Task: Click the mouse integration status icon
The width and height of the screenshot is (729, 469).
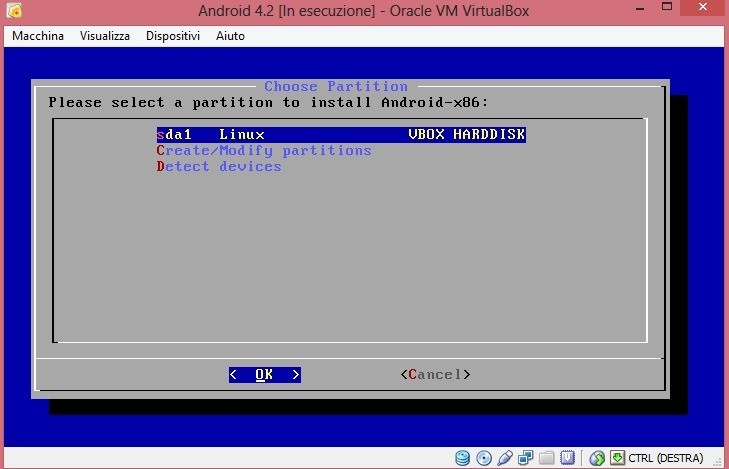Action: click(x=597, y=458)
